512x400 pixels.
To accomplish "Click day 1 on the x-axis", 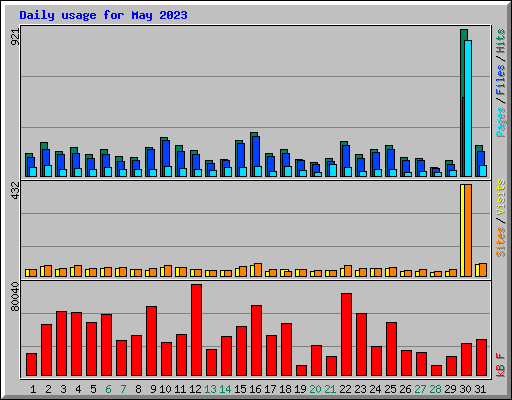I will pos(33,389).
